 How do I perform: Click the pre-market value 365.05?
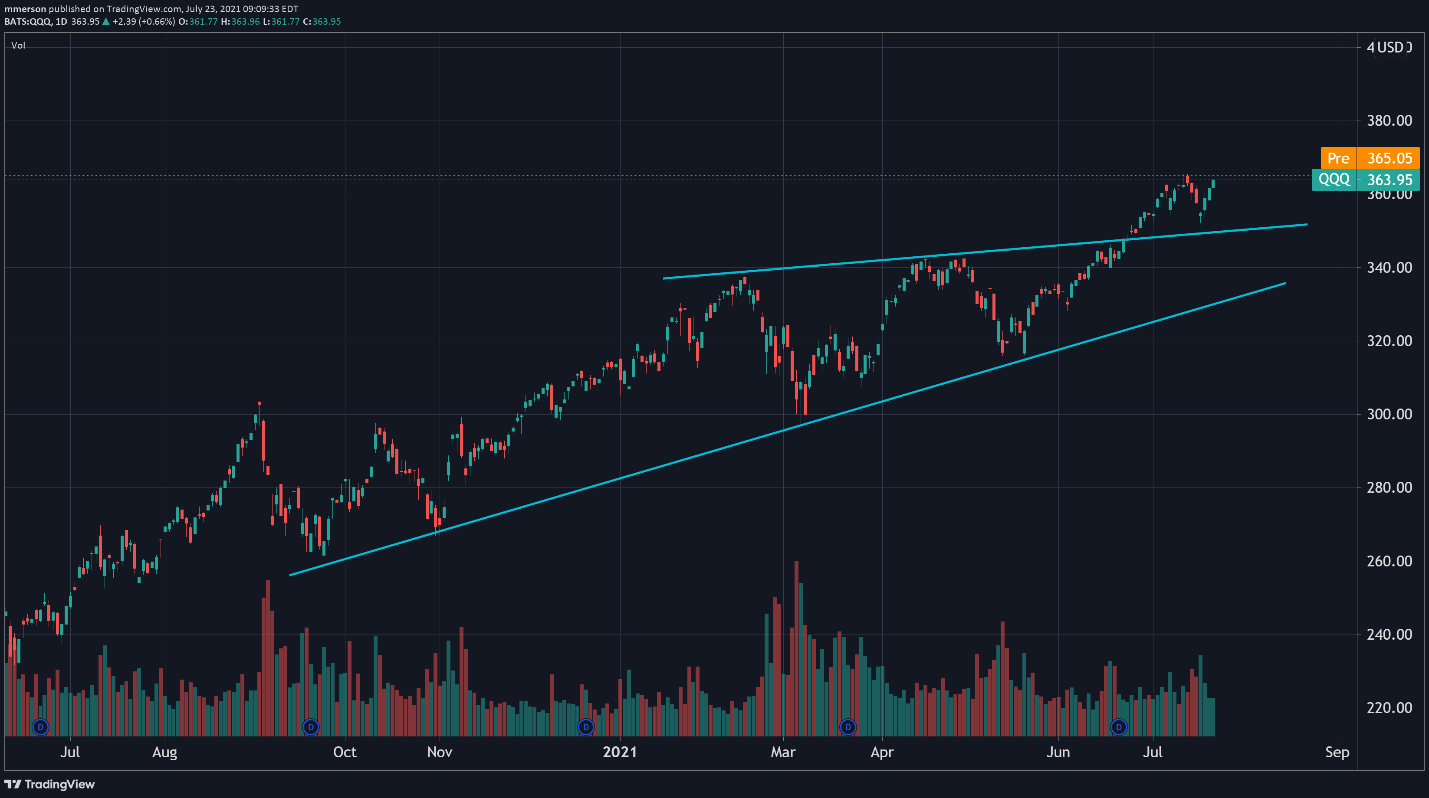1390,158
